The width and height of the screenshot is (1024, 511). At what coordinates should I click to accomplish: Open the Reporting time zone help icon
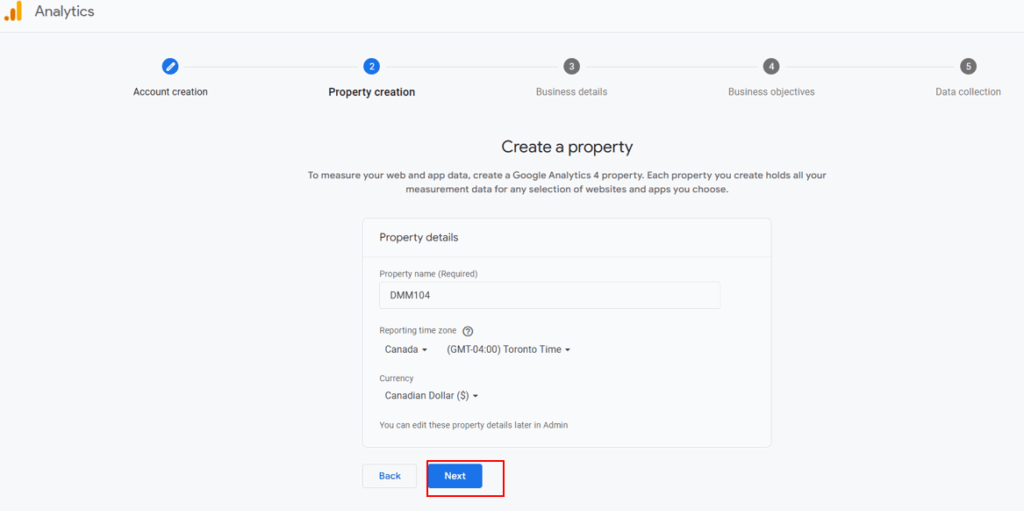(x=468, y=331)
